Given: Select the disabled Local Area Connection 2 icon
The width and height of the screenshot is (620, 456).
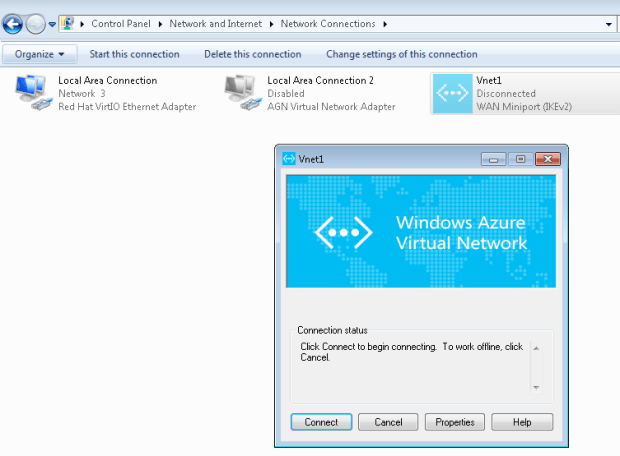Looking at the screenshot, I should tap(244, 92).
